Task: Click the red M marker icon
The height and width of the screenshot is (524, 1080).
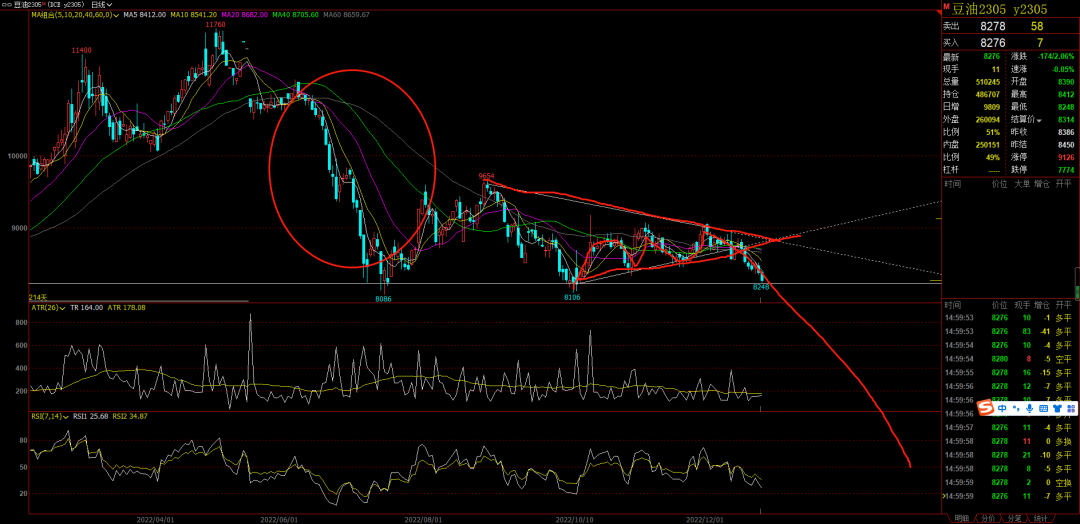Action: (x=946, y=6)
